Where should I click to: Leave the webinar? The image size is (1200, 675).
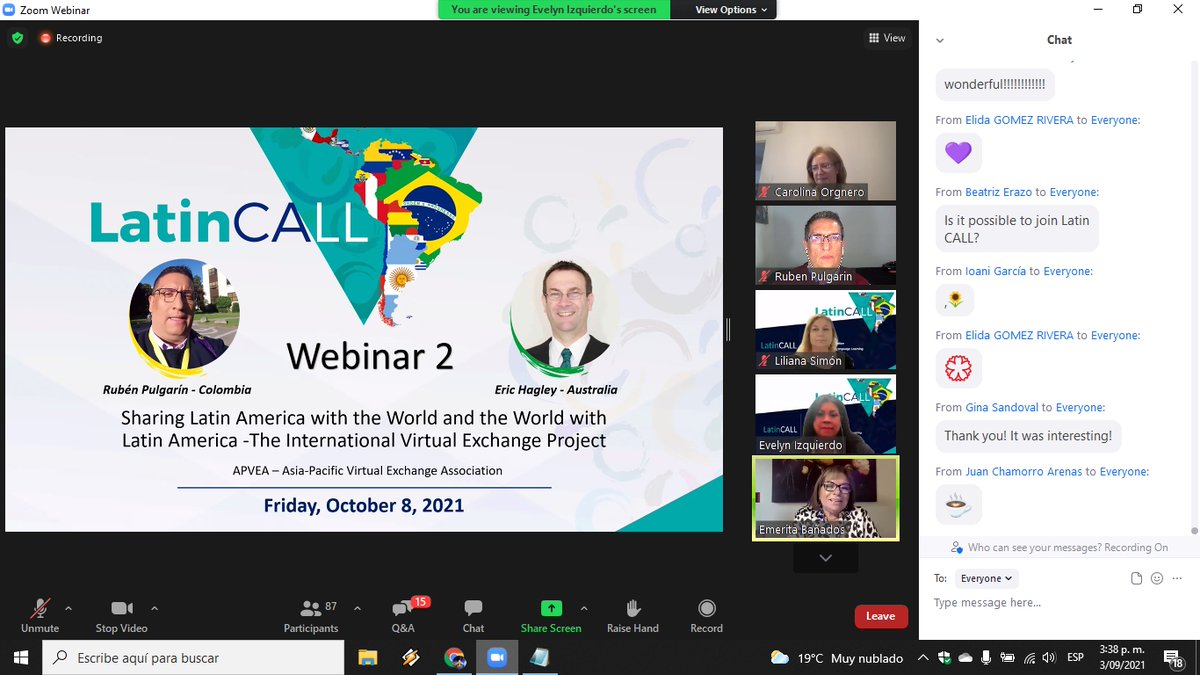[881, 616]
